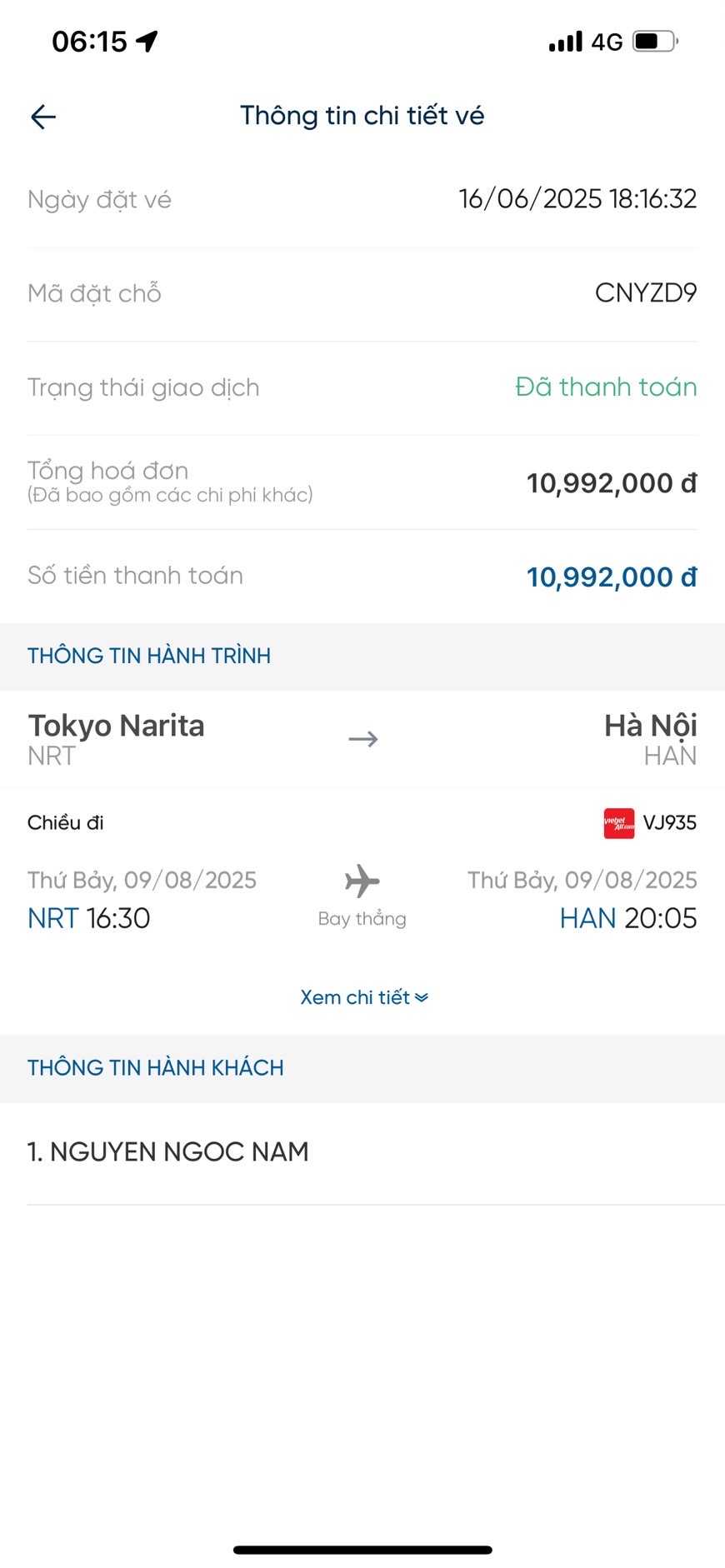Tap the Vietjet Air logo icon
The image size is (725, 1568).
(618, 823)
